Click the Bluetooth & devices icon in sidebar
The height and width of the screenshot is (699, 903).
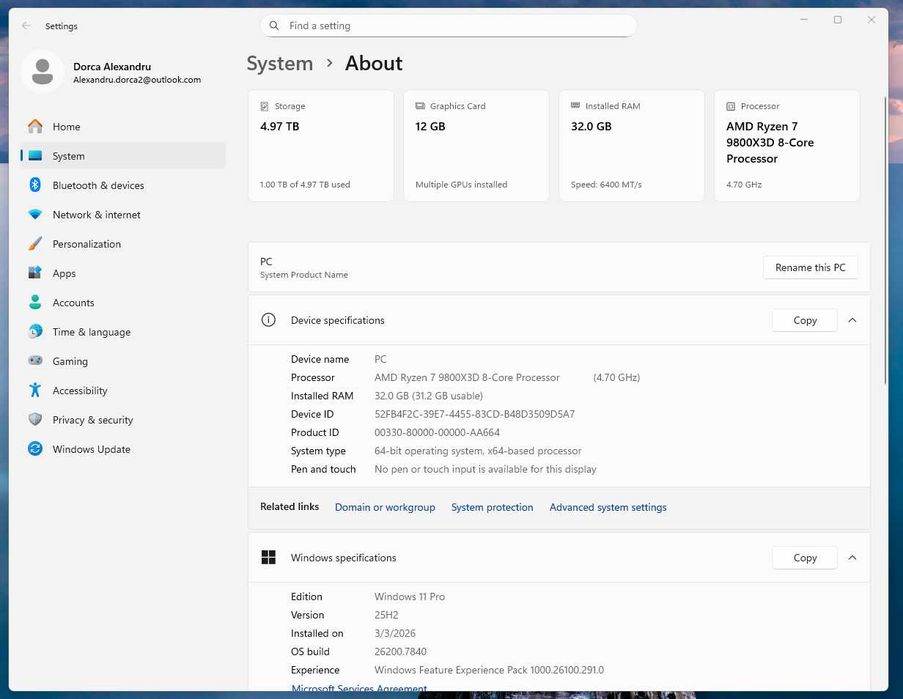[x=35, y=185]
